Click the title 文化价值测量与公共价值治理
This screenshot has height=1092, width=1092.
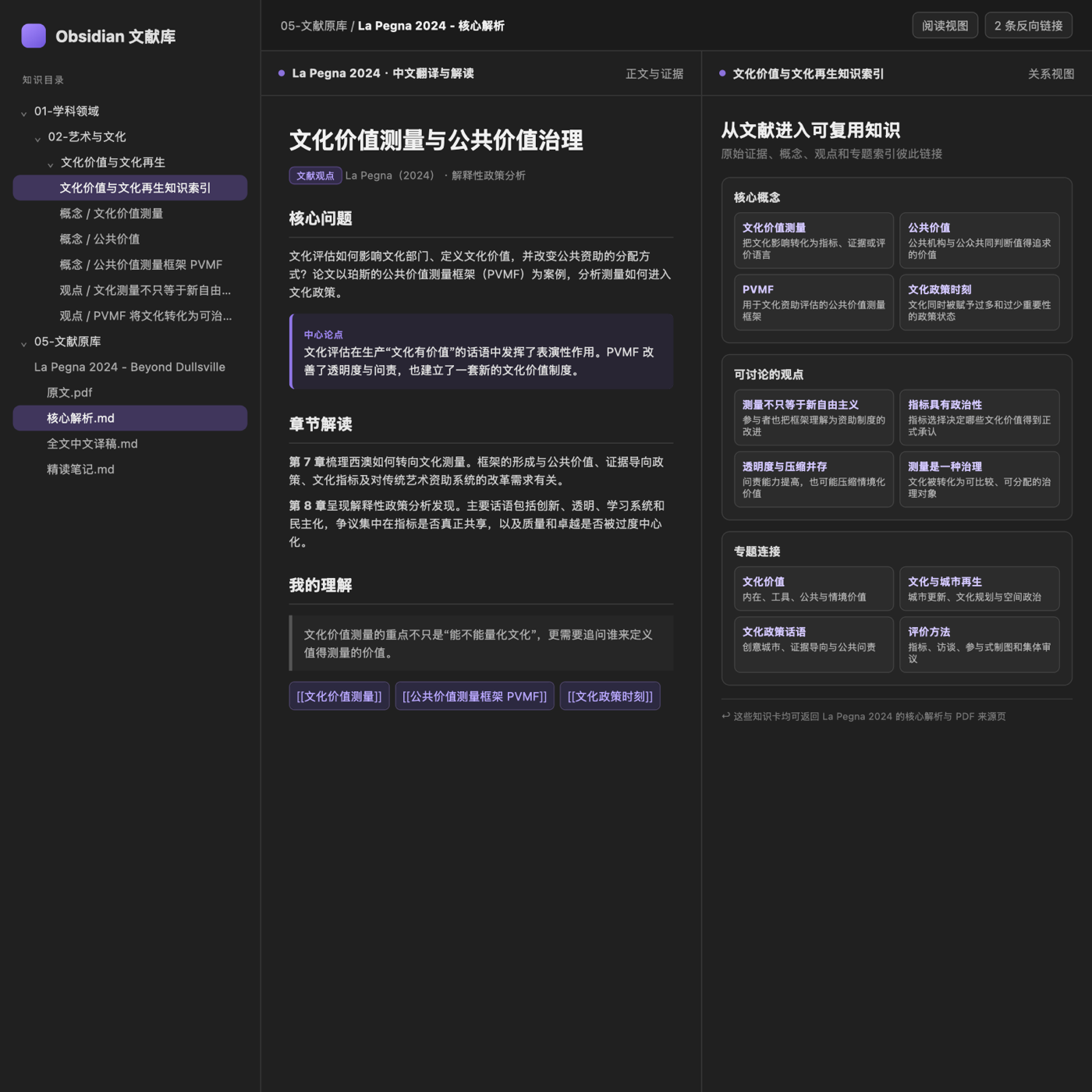436,140
